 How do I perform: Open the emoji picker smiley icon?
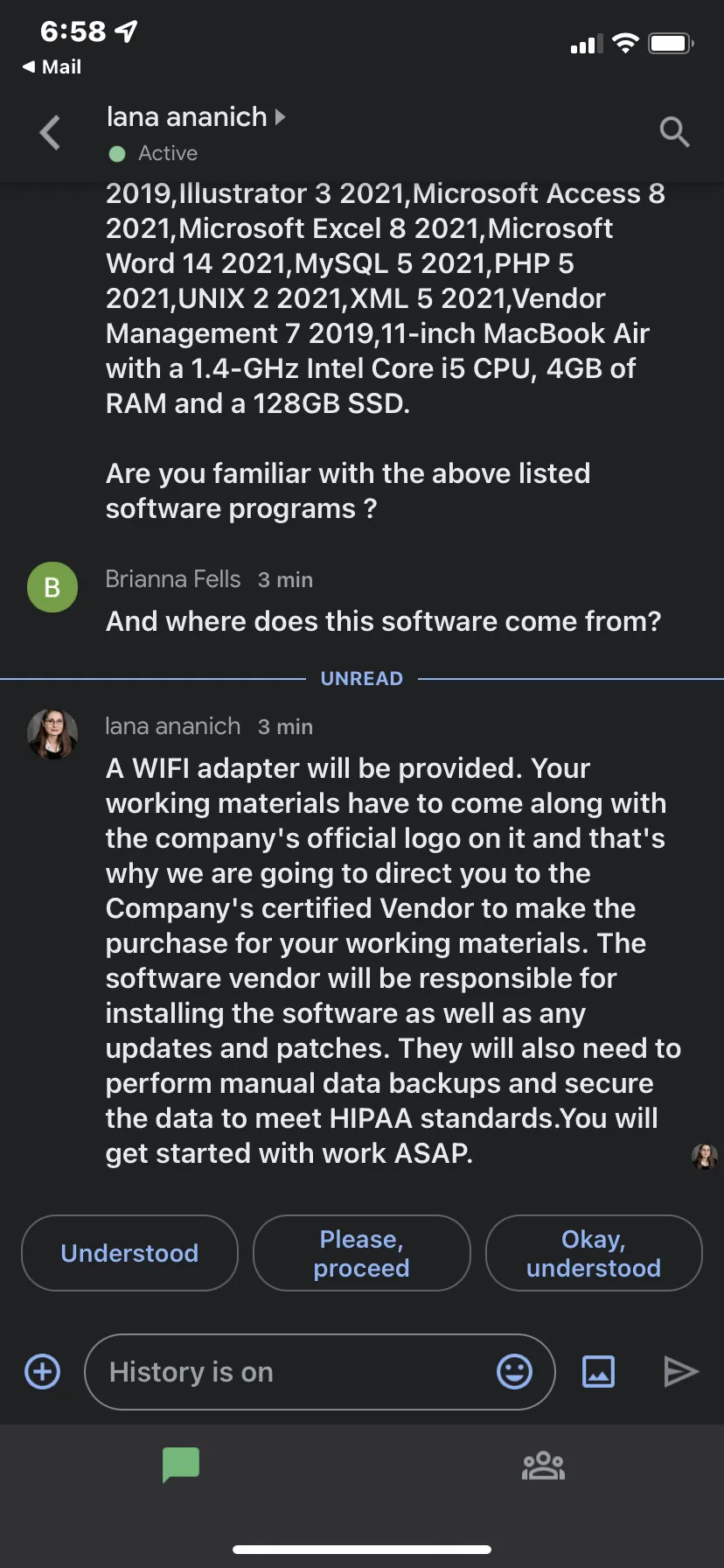point(514,1371)
